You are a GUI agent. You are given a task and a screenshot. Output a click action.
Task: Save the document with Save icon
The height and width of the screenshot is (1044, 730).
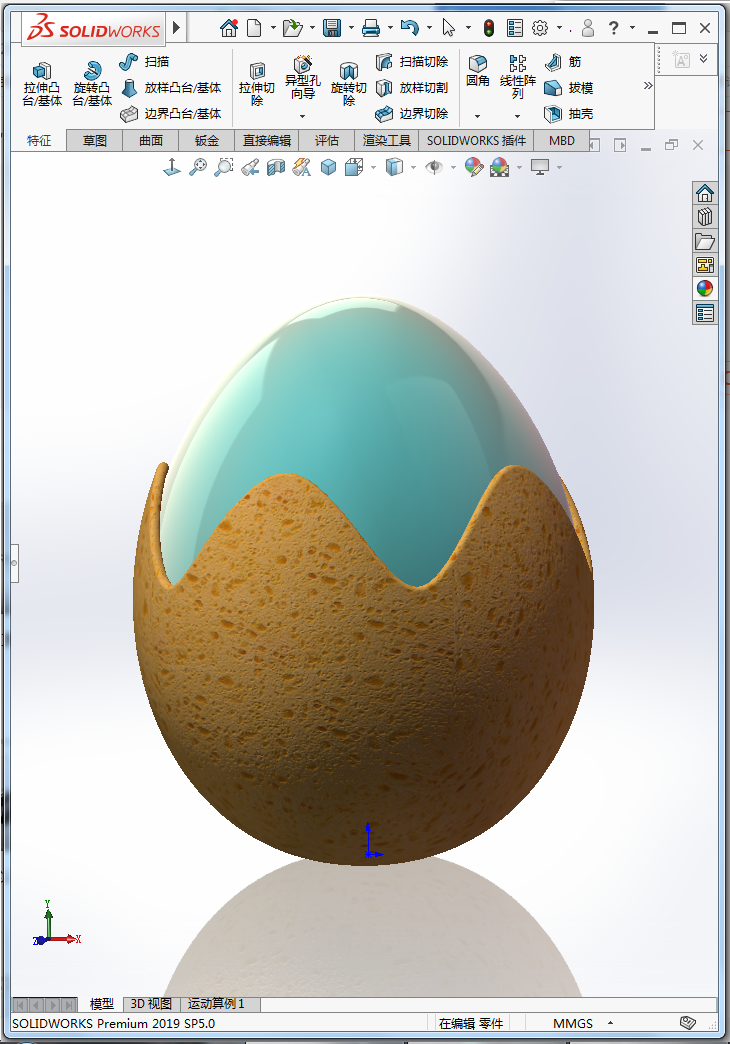[x=332, y=28]
